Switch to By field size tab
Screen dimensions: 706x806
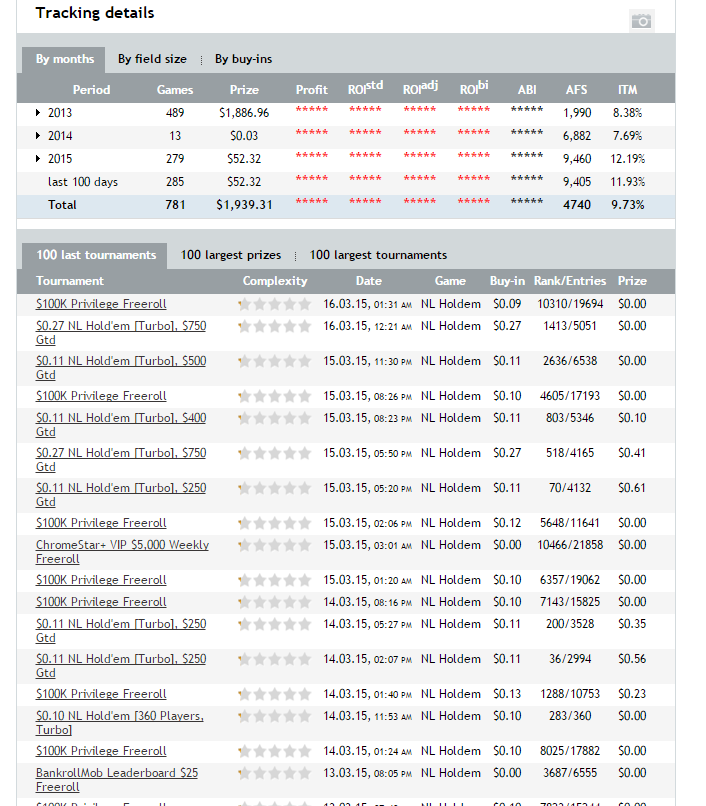(152, 59)
